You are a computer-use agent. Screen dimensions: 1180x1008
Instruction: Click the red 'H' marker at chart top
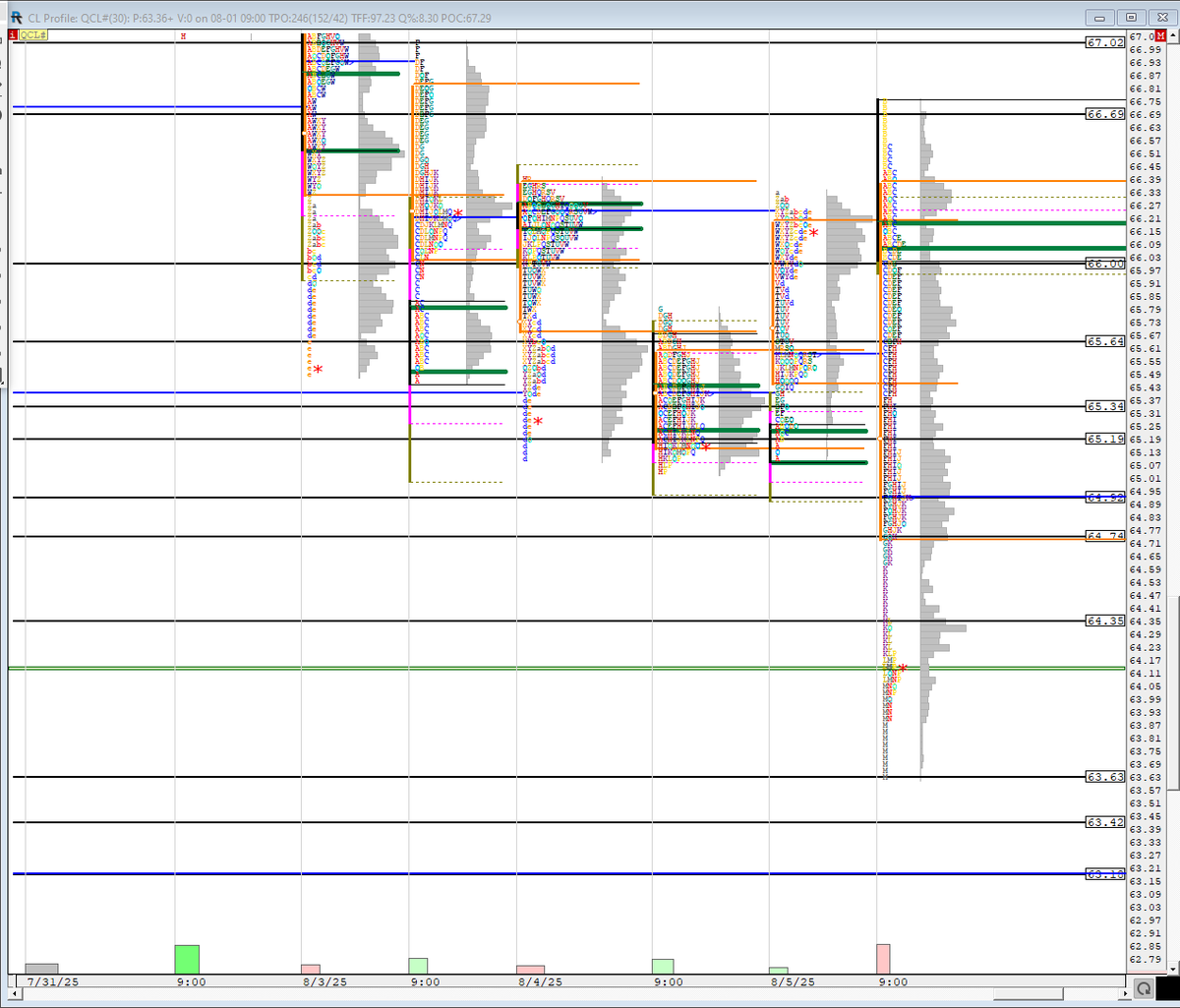click(x=183, y=35)
